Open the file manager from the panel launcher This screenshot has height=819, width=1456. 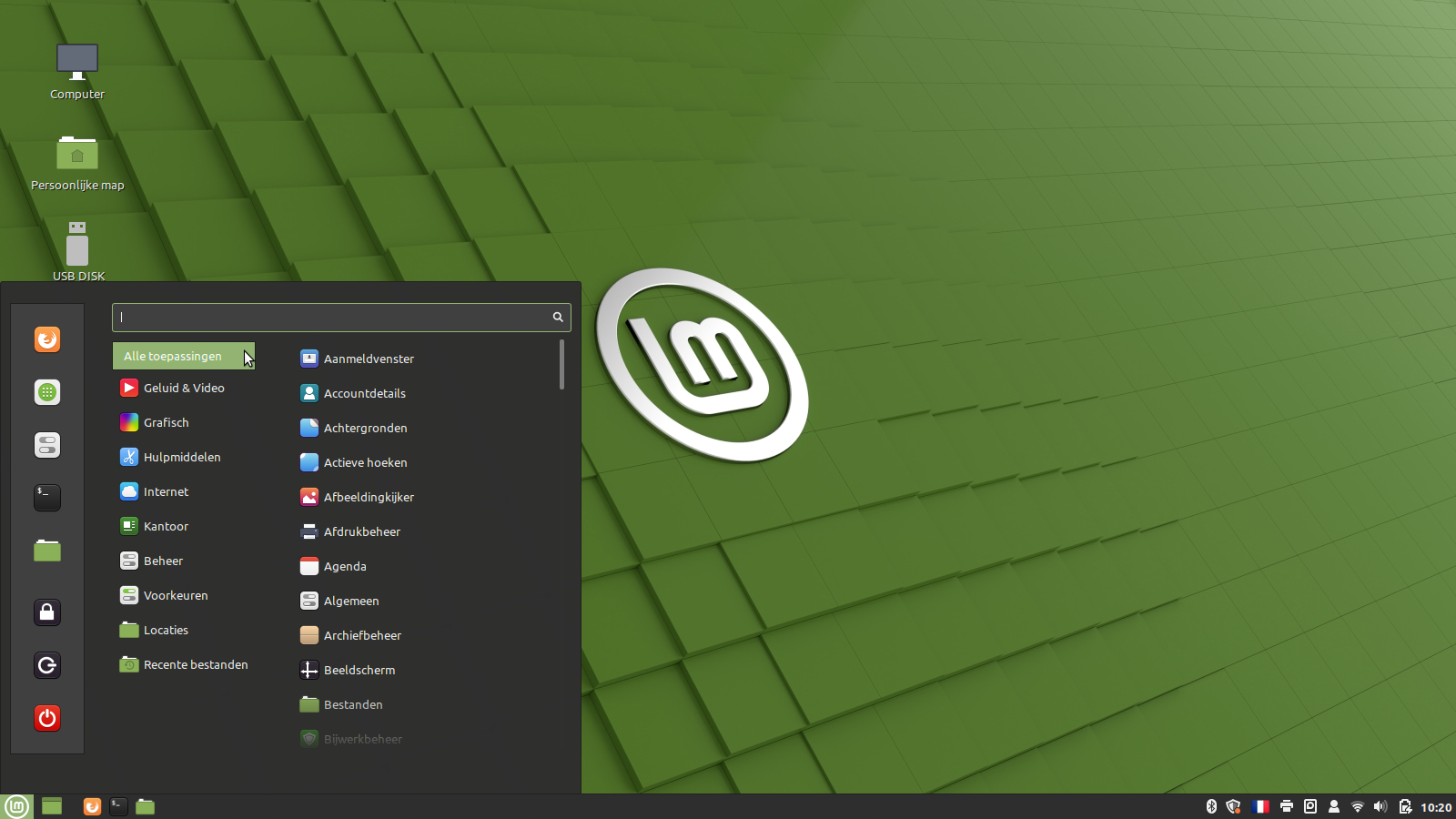pyautogui.click(x=146, y=806)
